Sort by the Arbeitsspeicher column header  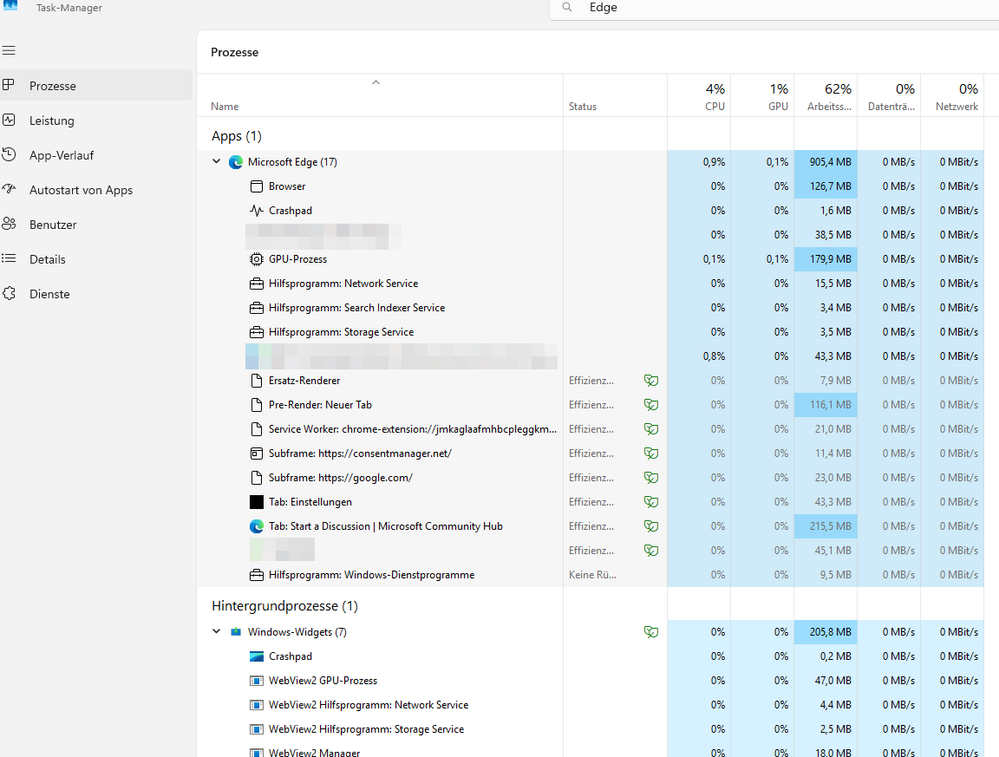(826, 96)
